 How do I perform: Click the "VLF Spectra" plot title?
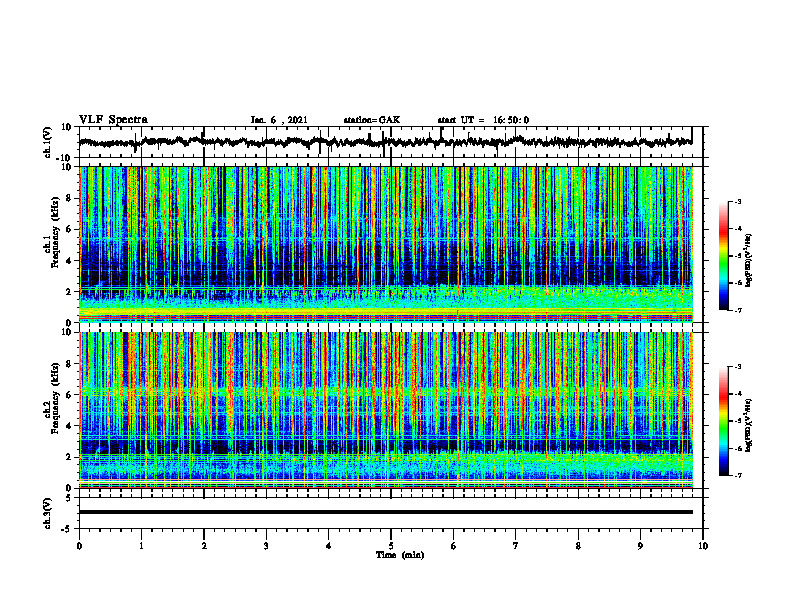pyautogui.click(x=113, y=120)
